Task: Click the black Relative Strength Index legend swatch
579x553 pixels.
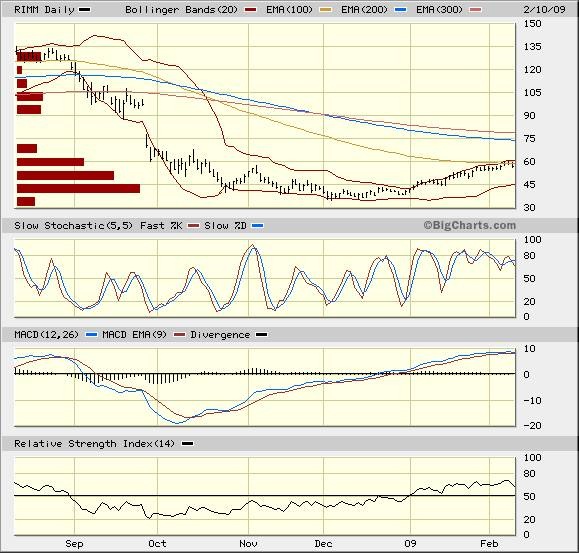Action: pos(188,444)
